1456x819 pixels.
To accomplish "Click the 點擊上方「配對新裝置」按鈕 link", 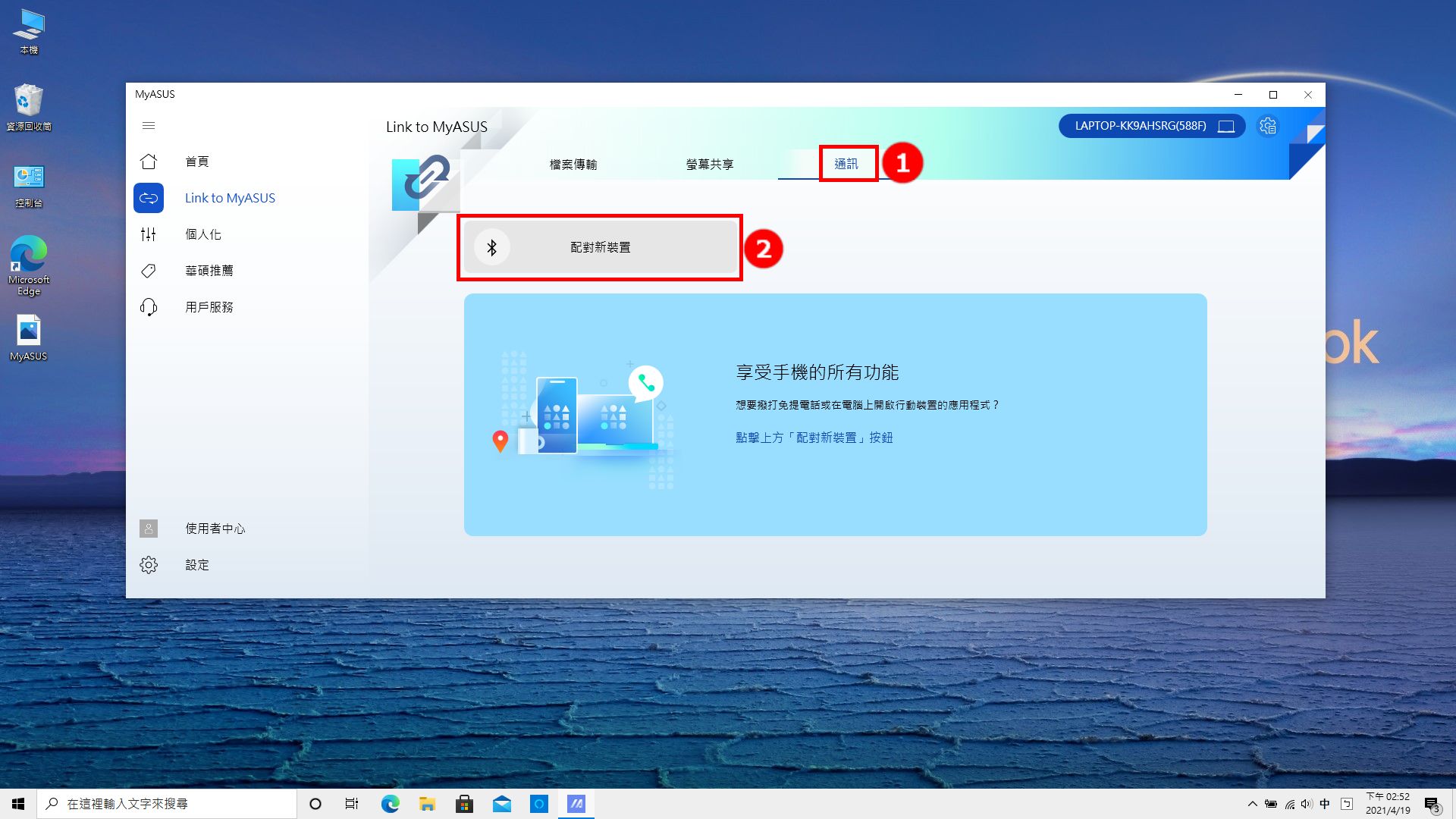I will [814, 438].
